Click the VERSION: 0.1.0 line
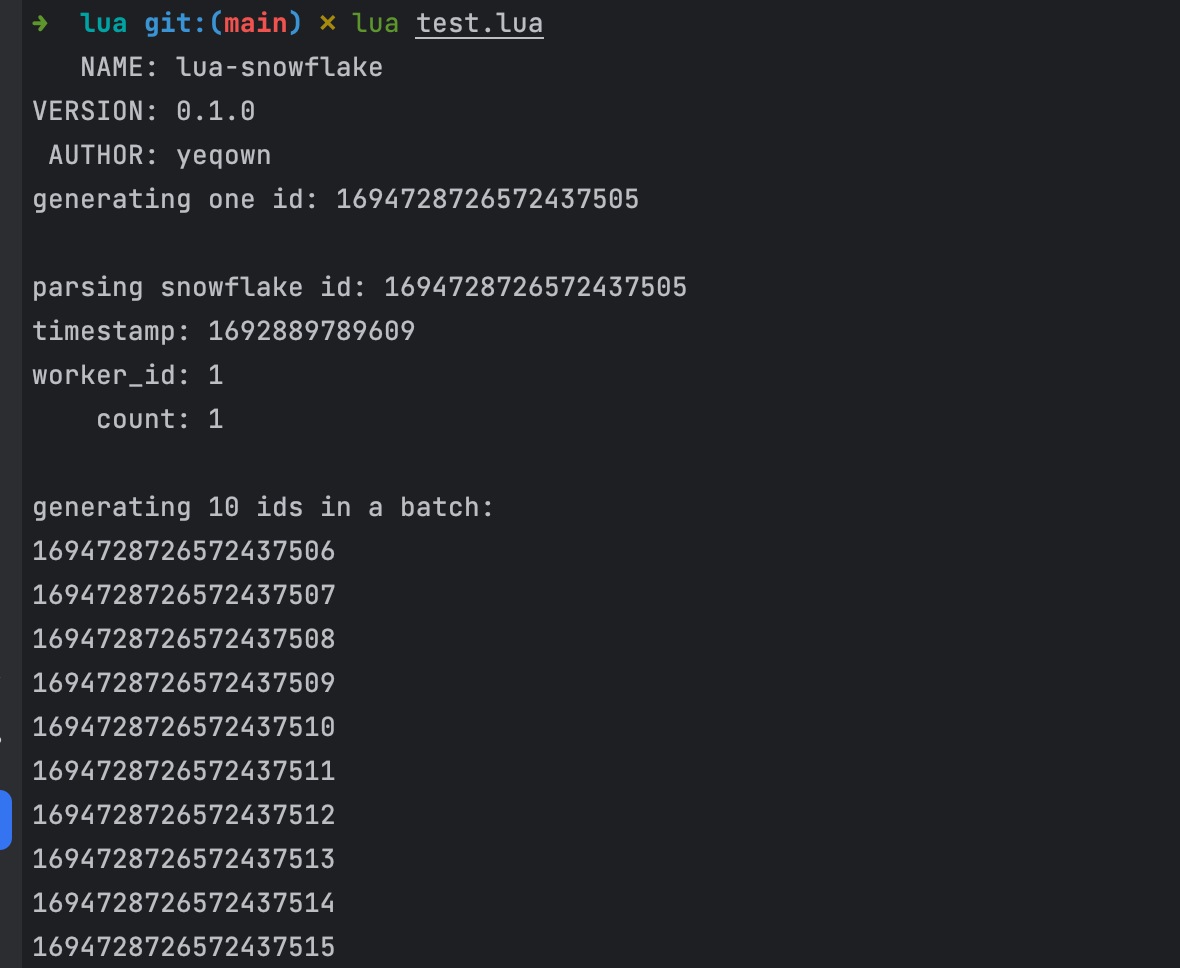1180x968 pixels. (x=144, y=111)
